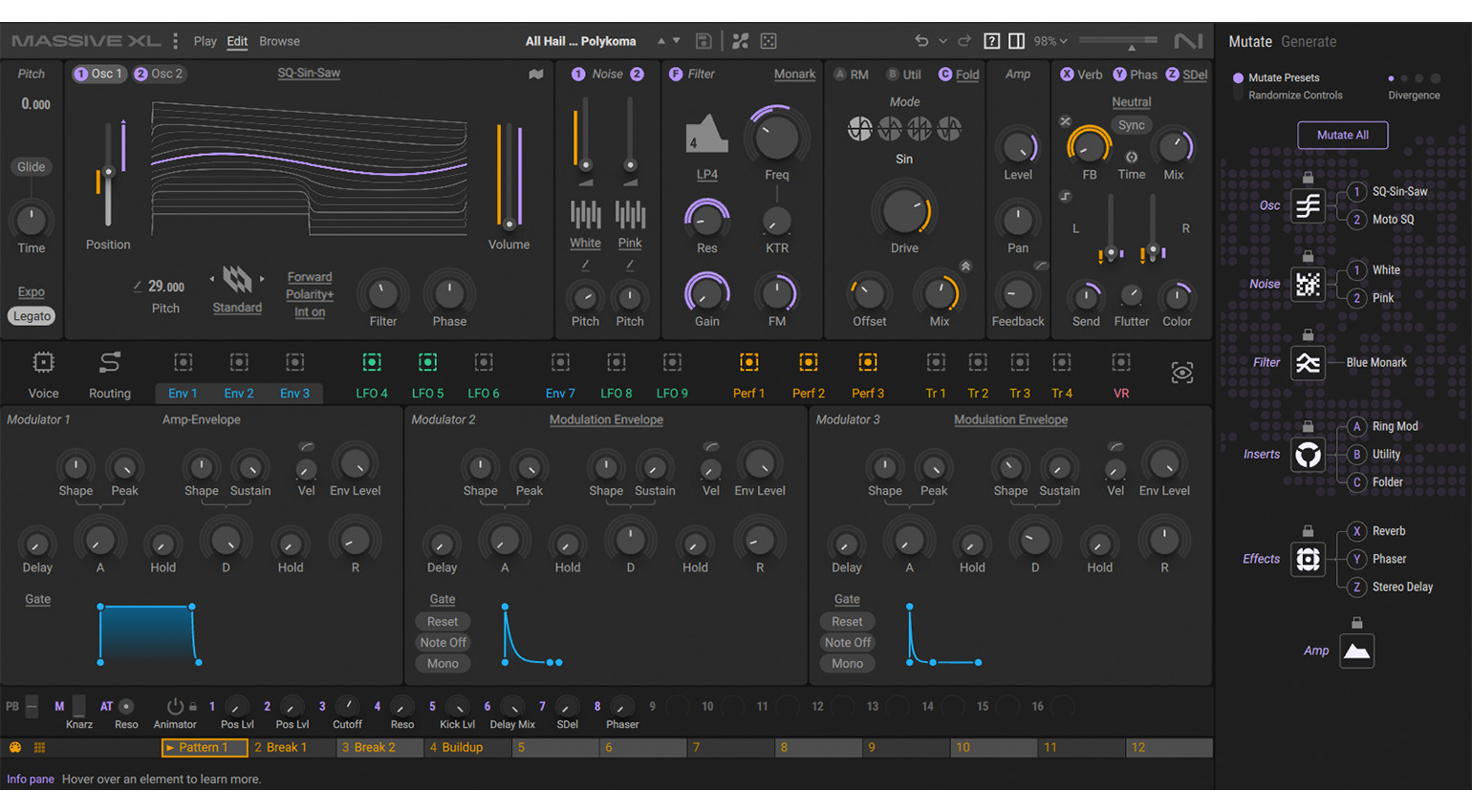Click the Filter icon in Mutate panel
The width and height of the screenshot is (1472, 812).
(x=1308, y=363)
